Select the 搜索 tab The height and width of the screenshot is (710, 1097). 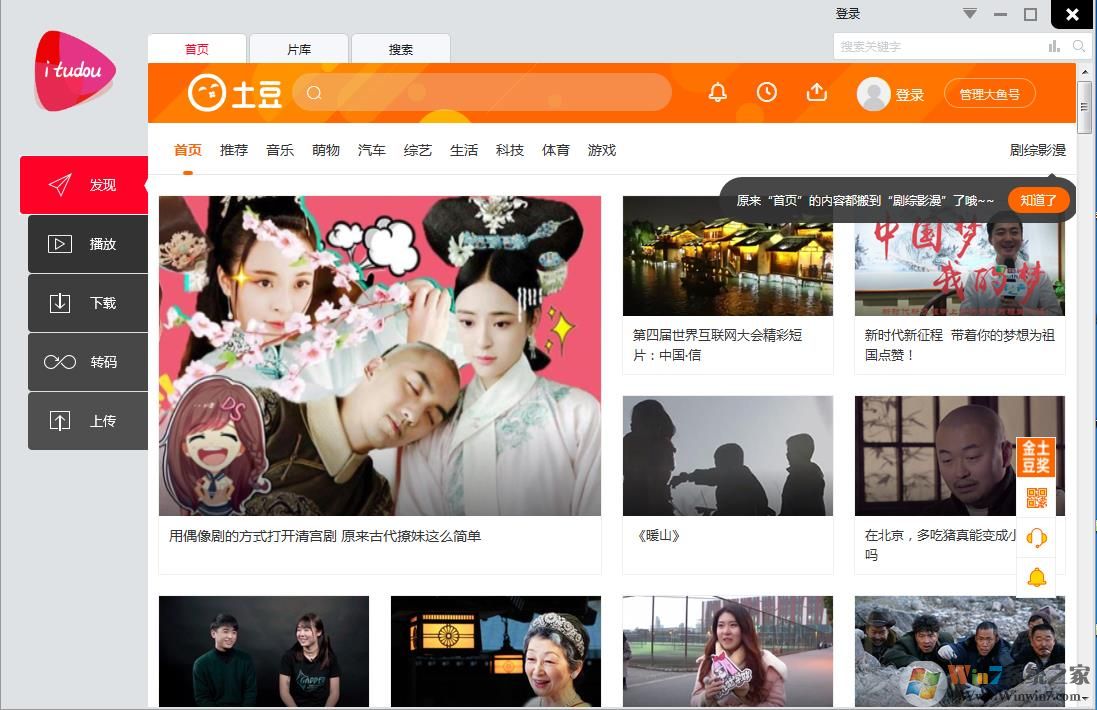400,48
